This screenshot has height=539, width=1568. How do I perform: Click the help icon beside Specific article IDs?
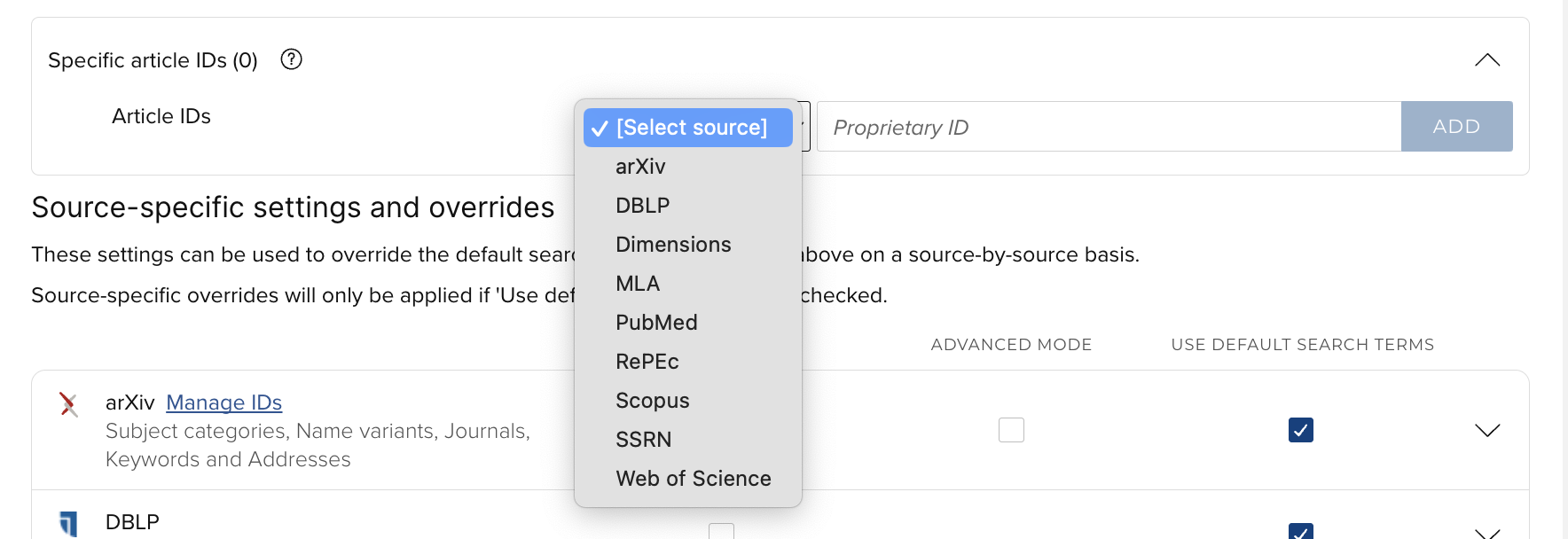[291, 59]
